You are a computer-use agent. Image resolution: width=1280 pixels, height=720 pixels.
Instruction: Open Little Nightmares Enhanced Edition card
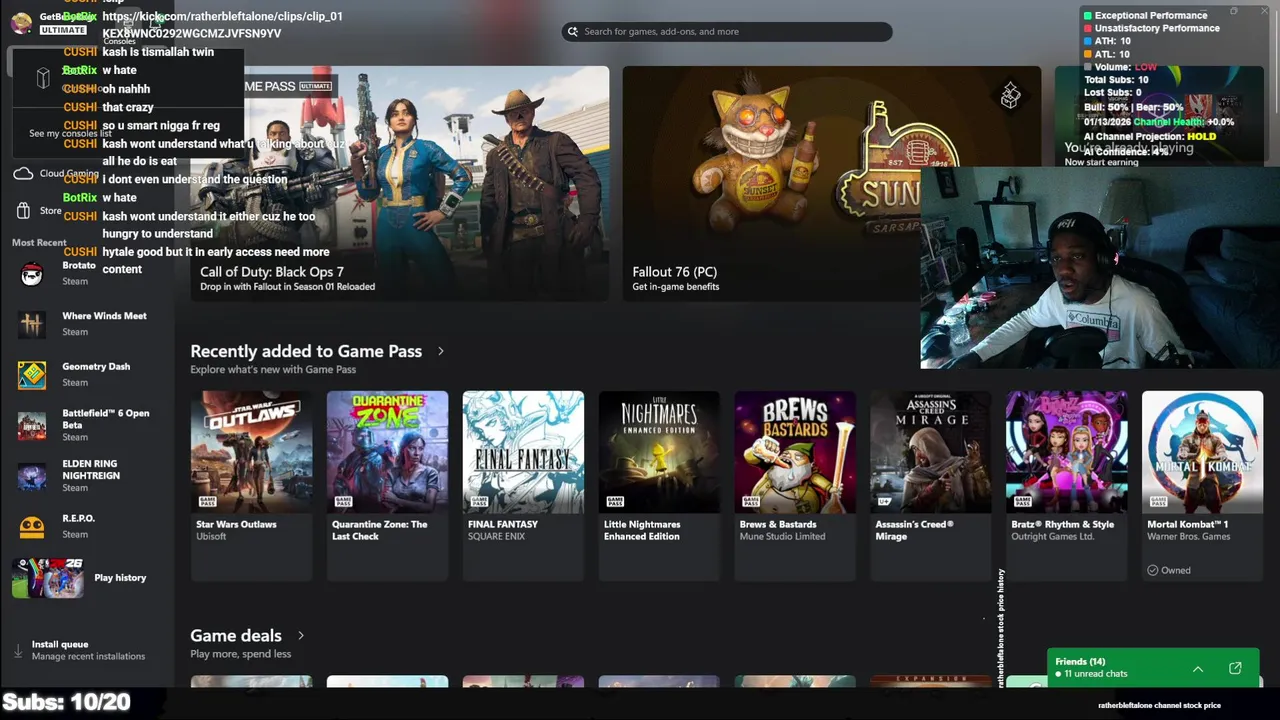pyautogui.click(x=659, y=485)
